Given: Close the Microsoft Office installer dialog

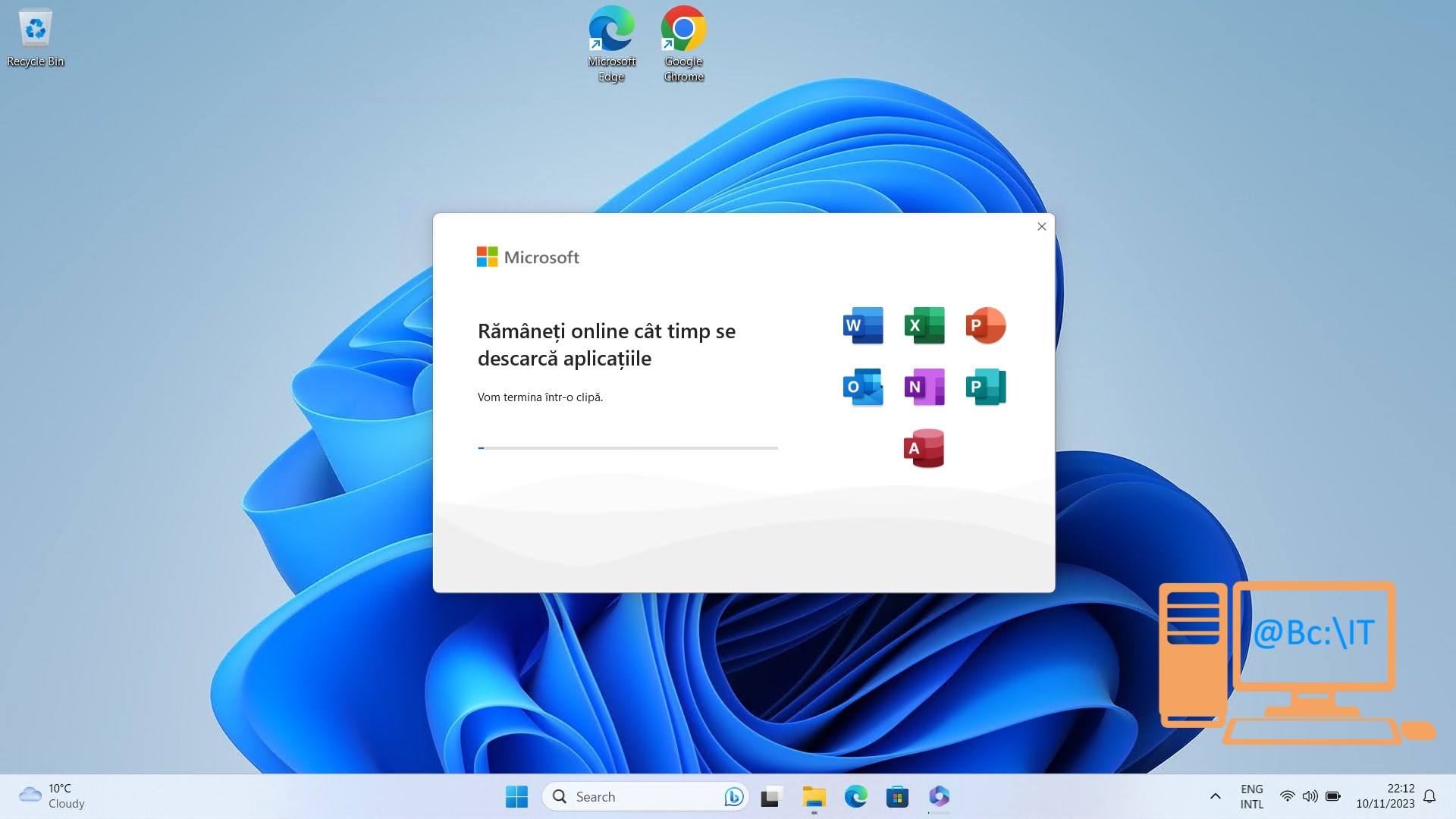Looking at the screenshot, I should pos(1041,227).
